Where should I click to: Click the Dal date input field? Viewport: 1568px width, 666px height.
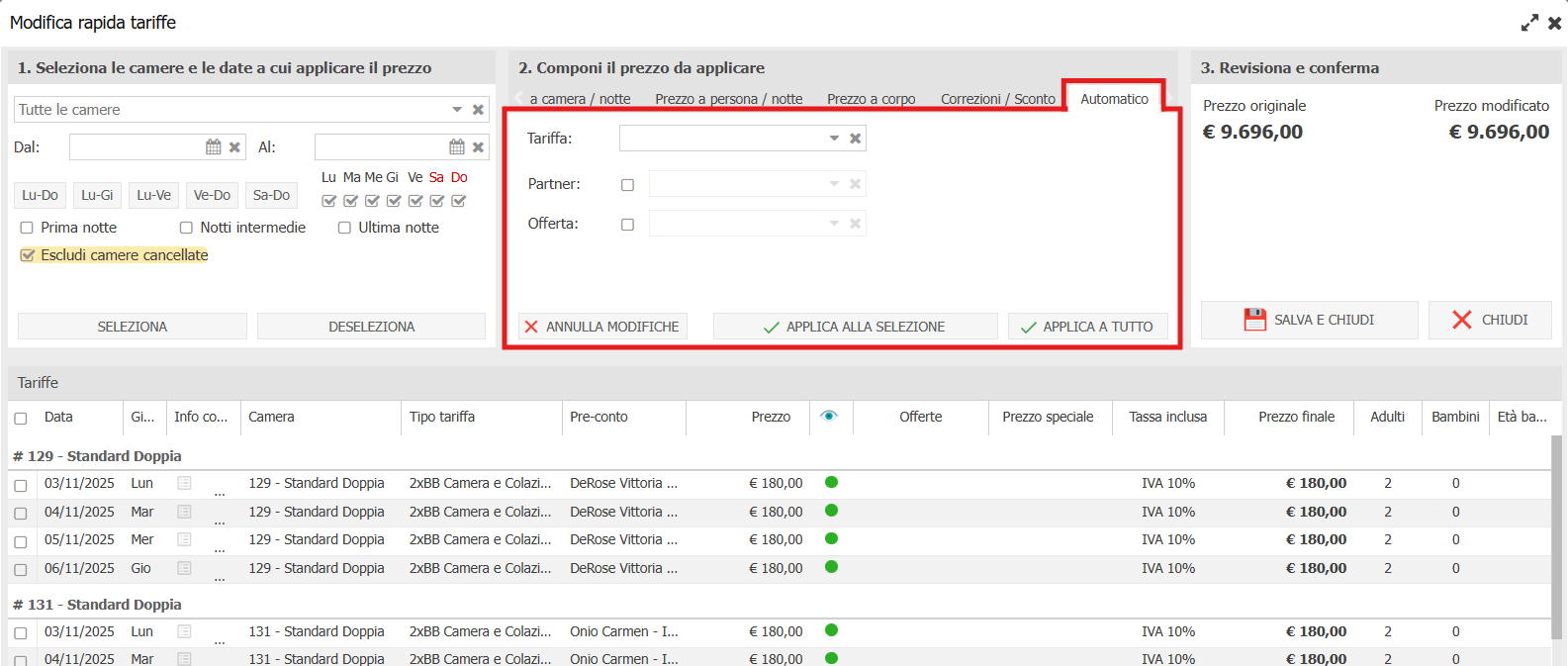[136, 147]
